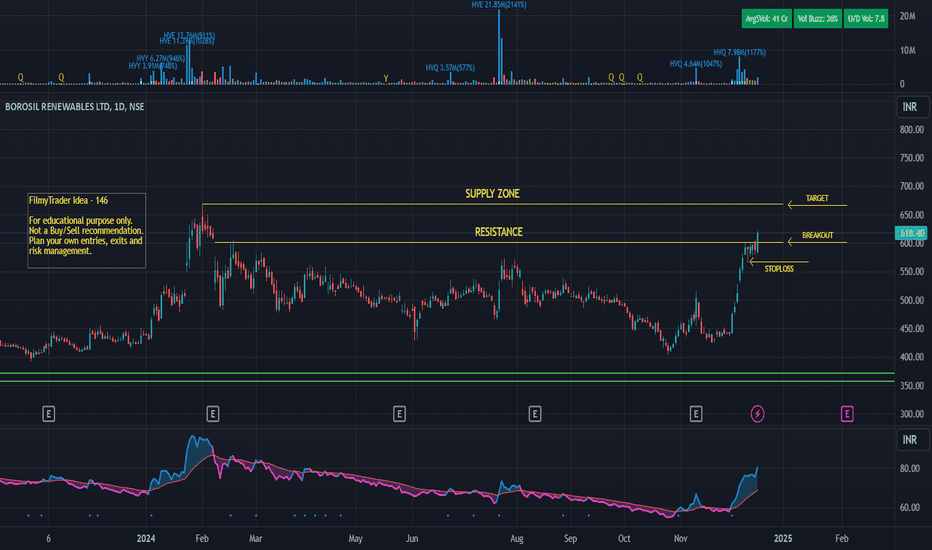Click the 700.00 price axis label
The width and height of the screenshot is (932, 550).
912,186
